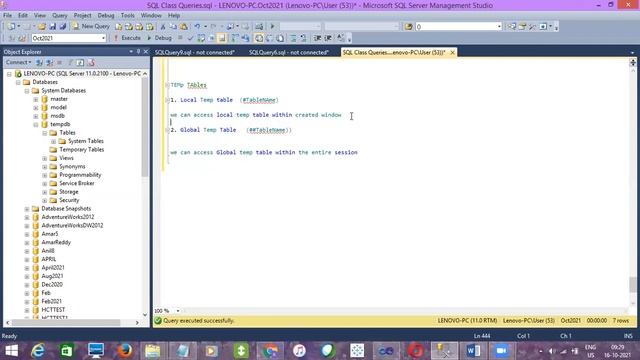Click the Filter icon in Object Explorer
The width and height of the screenshot is (640, 360).
coord(70,62)
